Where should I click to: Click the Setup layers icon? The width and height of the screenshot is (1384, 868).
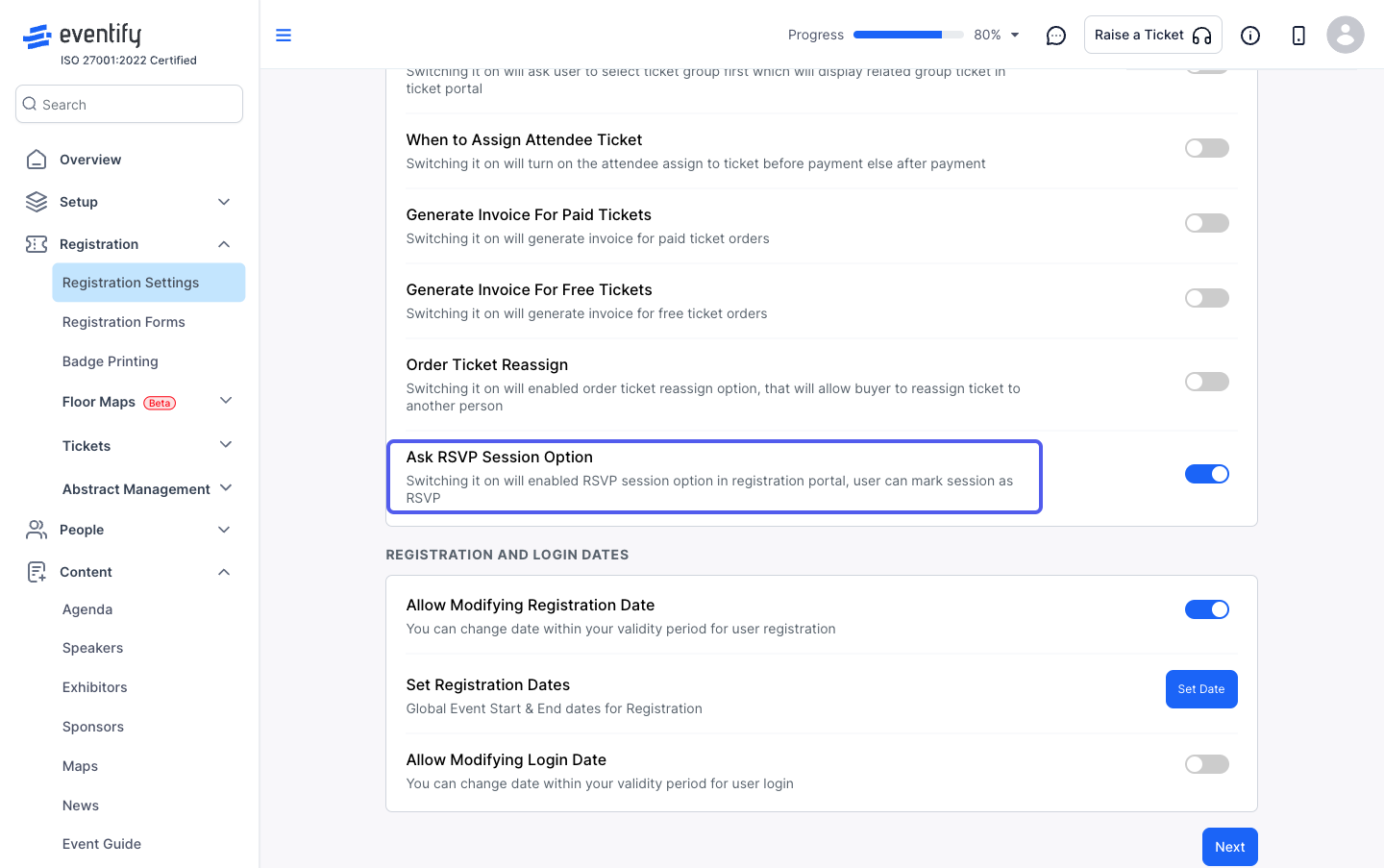[37, 202]
